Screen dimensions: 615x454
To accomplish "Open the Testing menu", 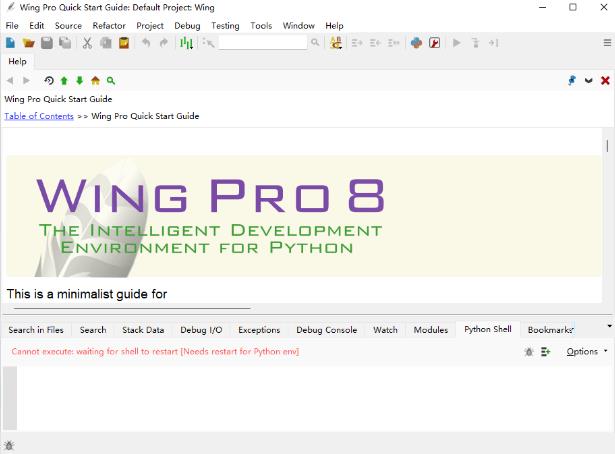I will pyautogui.click(x=225, y=25).
